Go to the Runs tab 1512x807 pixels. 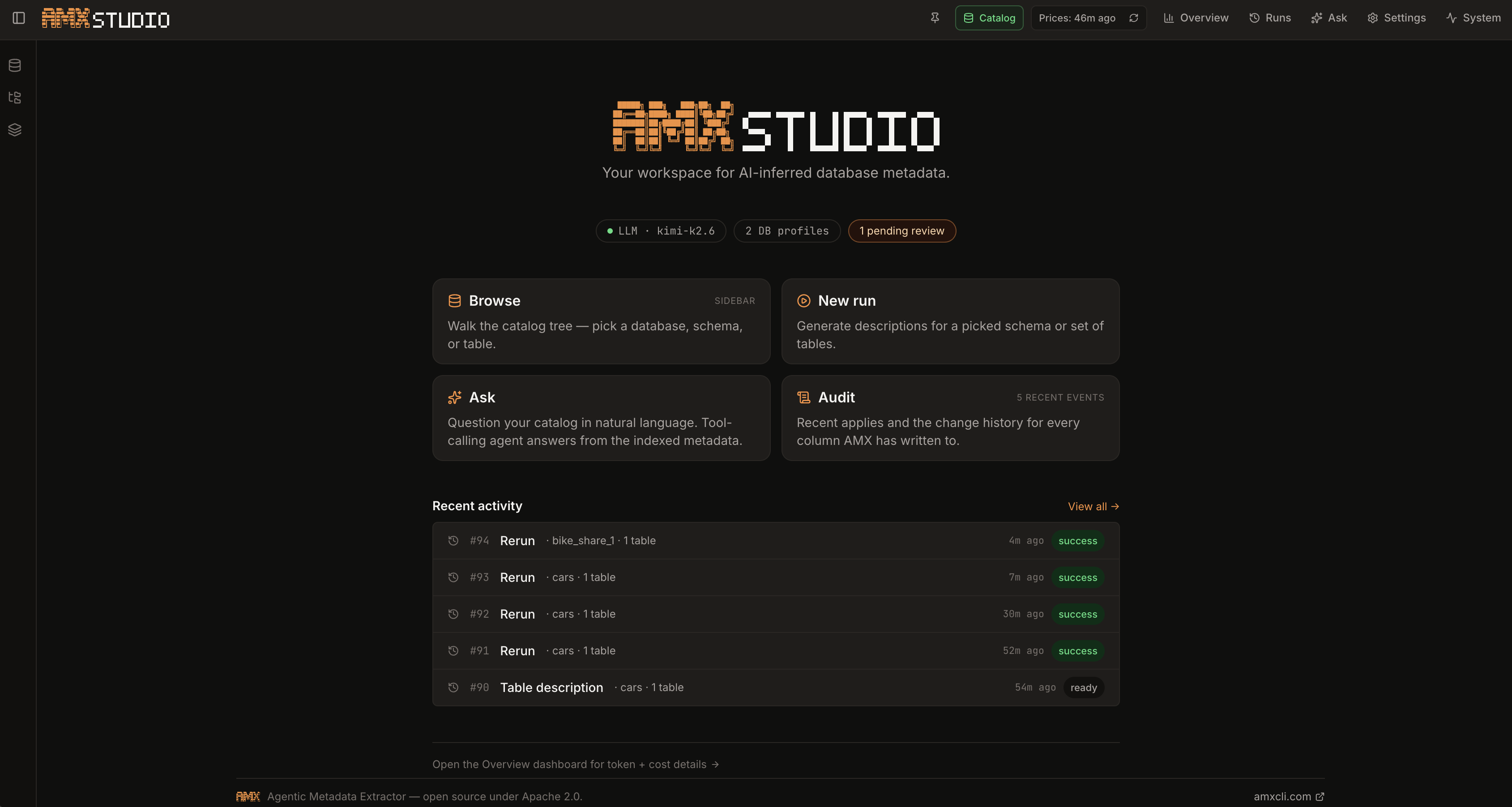1270,18
